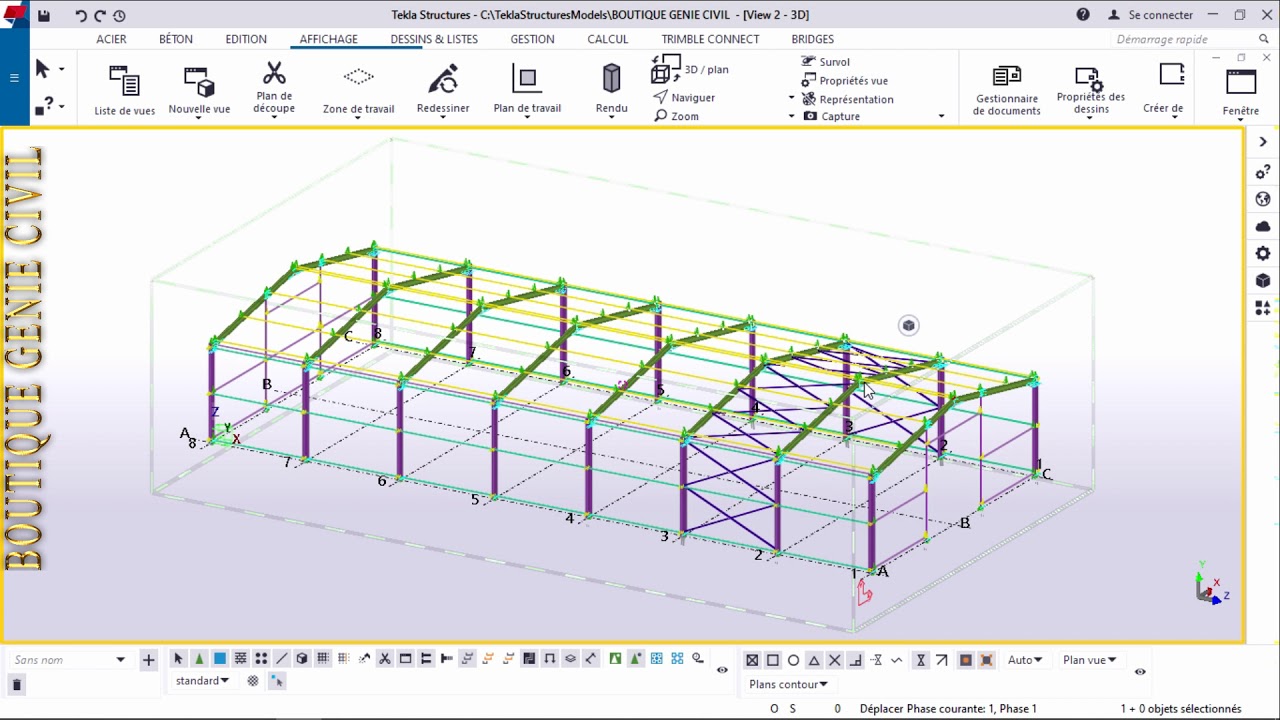This screenshot has height=720, width=1280.
Task: Open the Plan vue dropdown
Action: pos(1090,660)
